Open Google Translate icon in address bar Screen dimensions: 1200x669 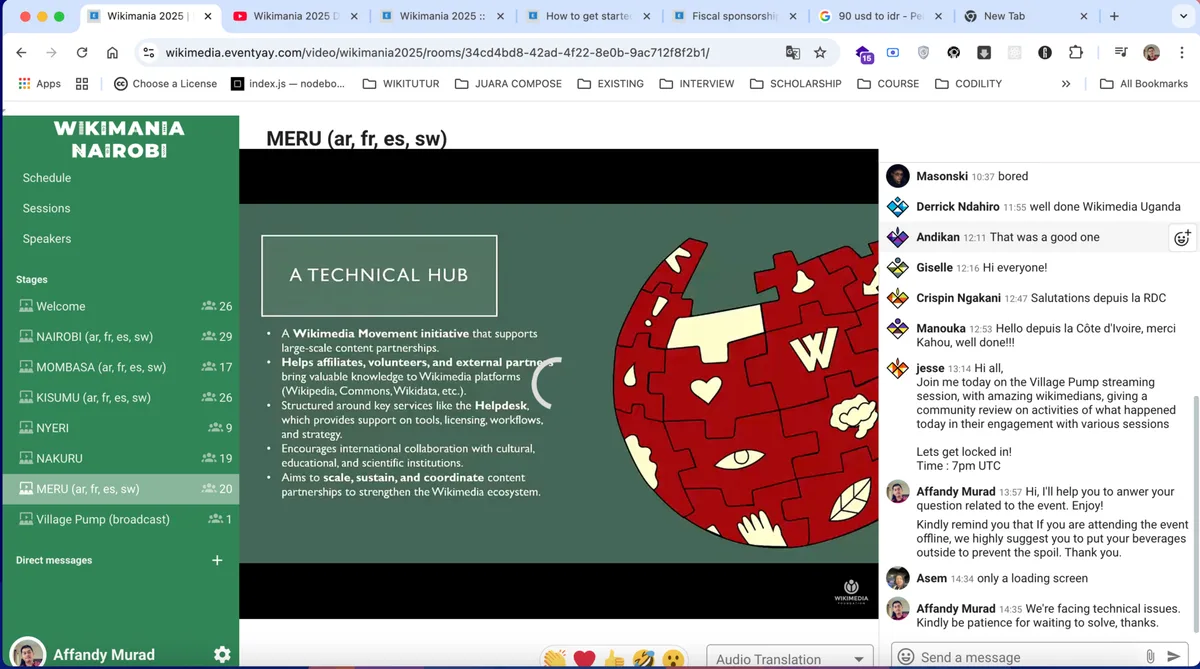point(793,53)
